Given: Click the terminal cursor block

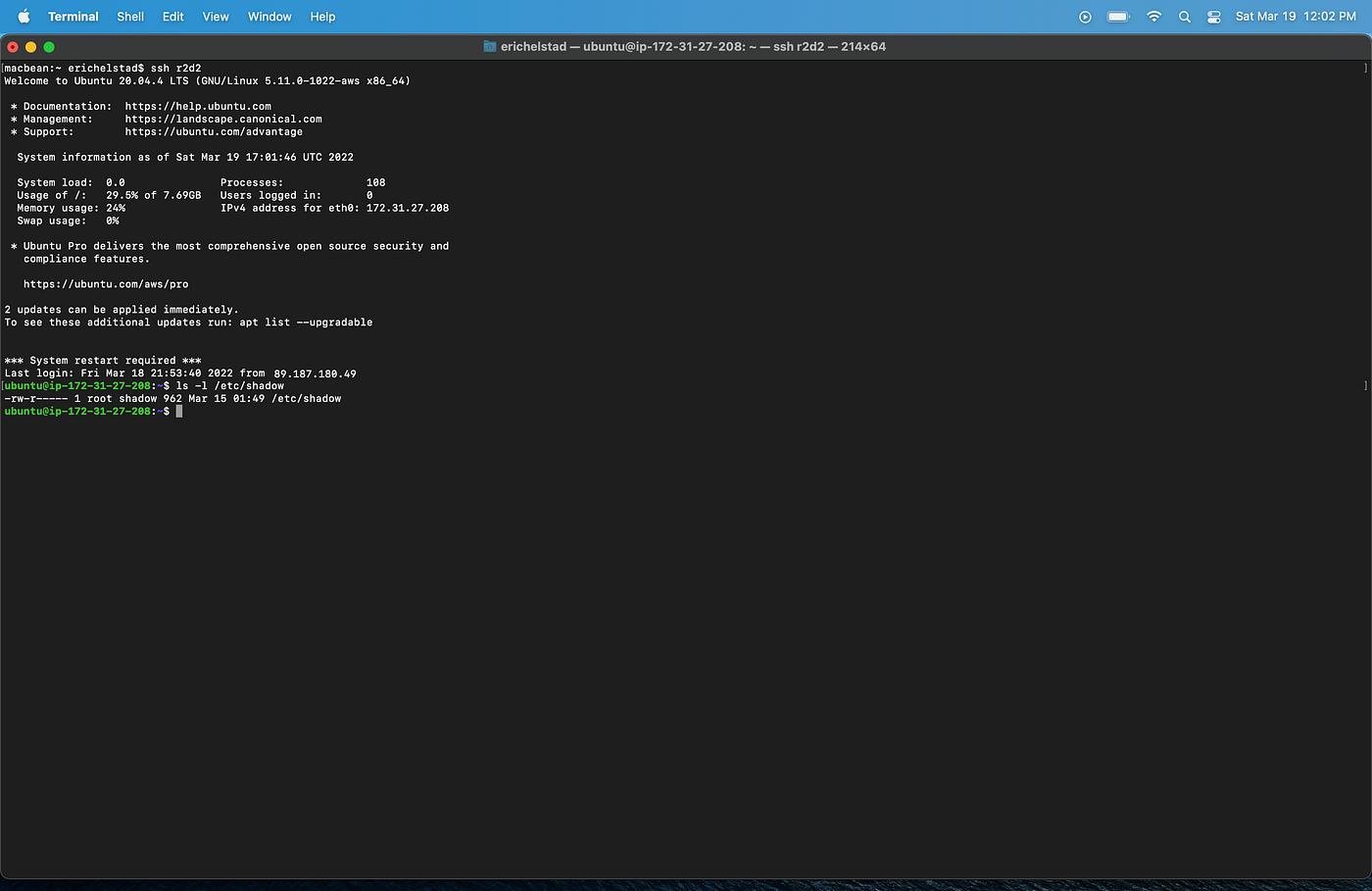Looking at the screenshot, I should pyautogui.click(x=179, y=412).
